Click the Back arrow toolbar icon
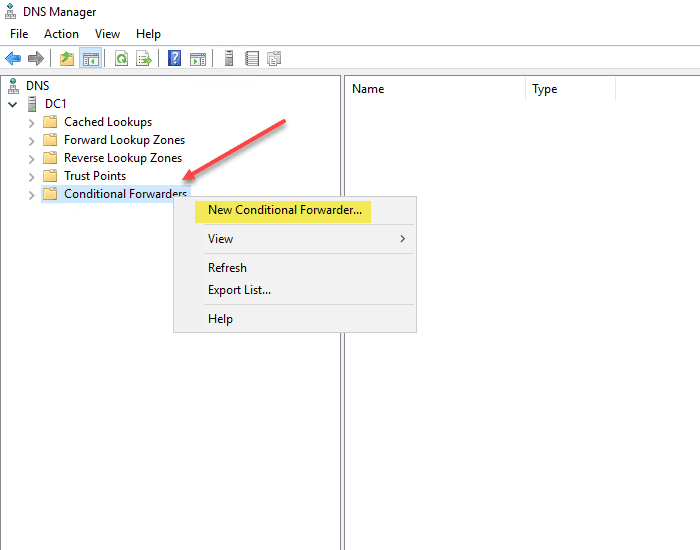This screenshot has height=550, width=700. tap(13, 58)
